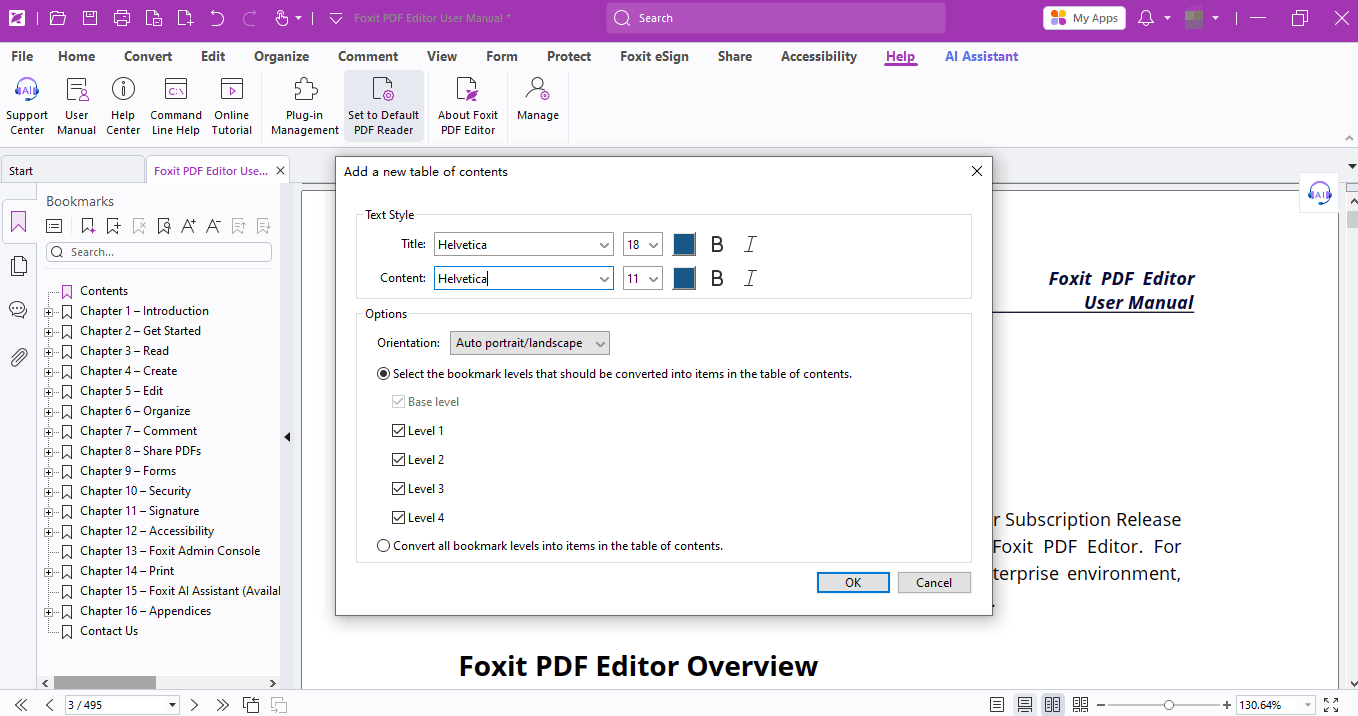This screenshot has height=716, width=1358.
Task: Click Set to Default PDF Reader
Action: (383, 106)
